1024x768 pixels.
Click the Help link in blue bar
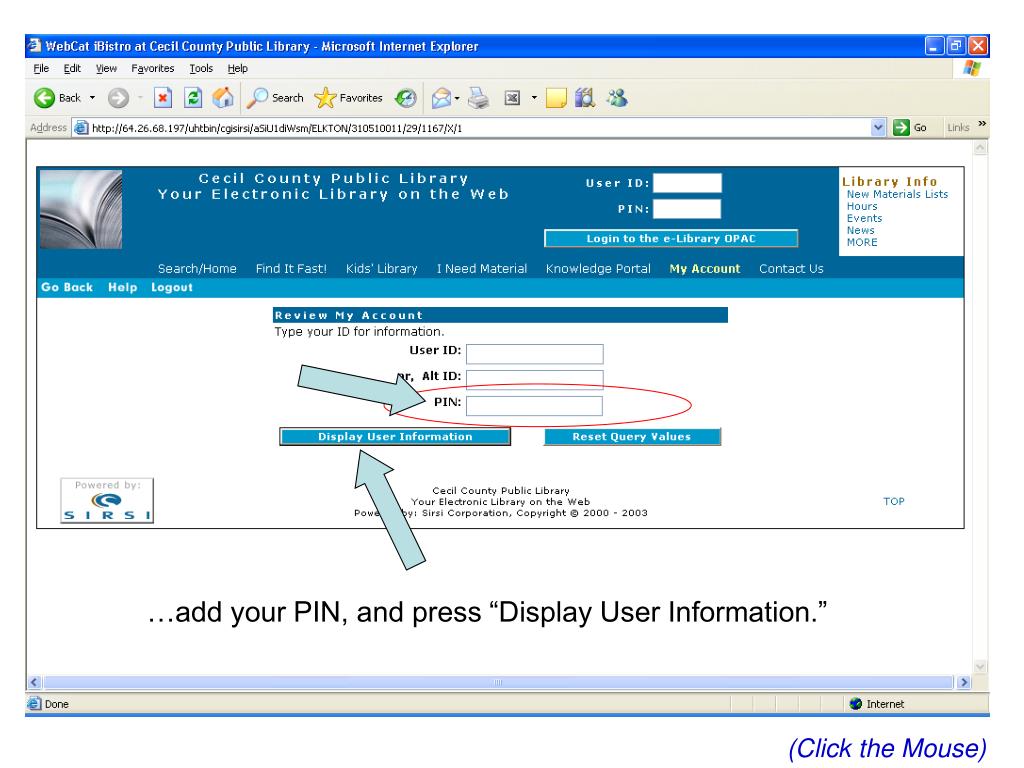[x=123, y=287]
